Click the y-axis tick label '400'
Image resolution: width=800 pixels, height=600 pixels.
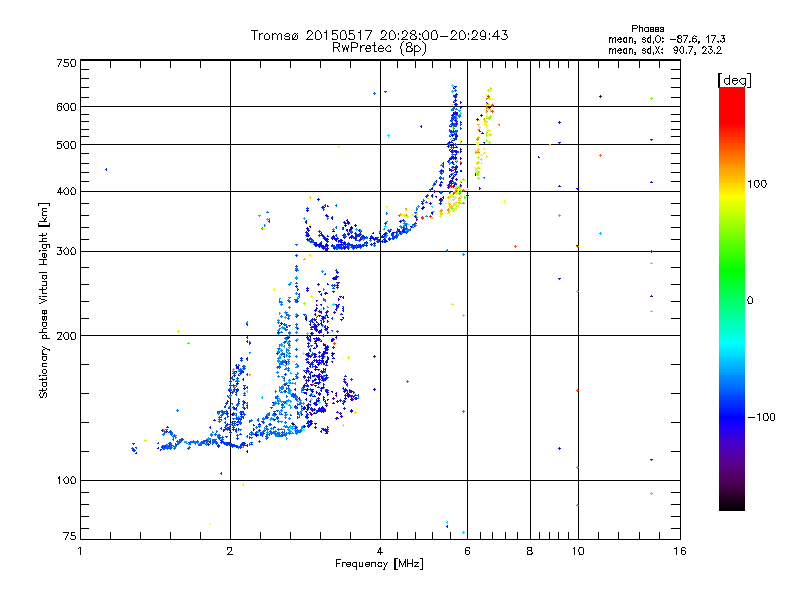(66, 191)
